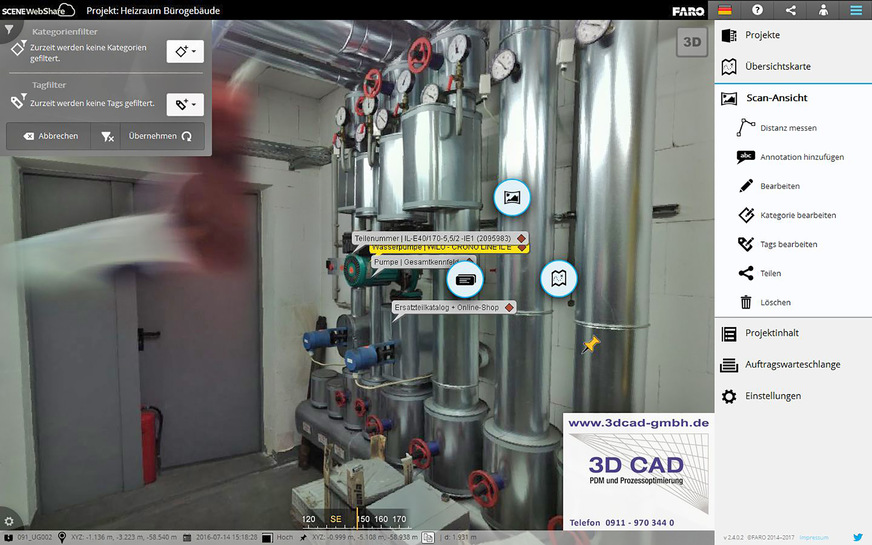
Task: Toggle the 3D view button
Action: tap(691, 42)
